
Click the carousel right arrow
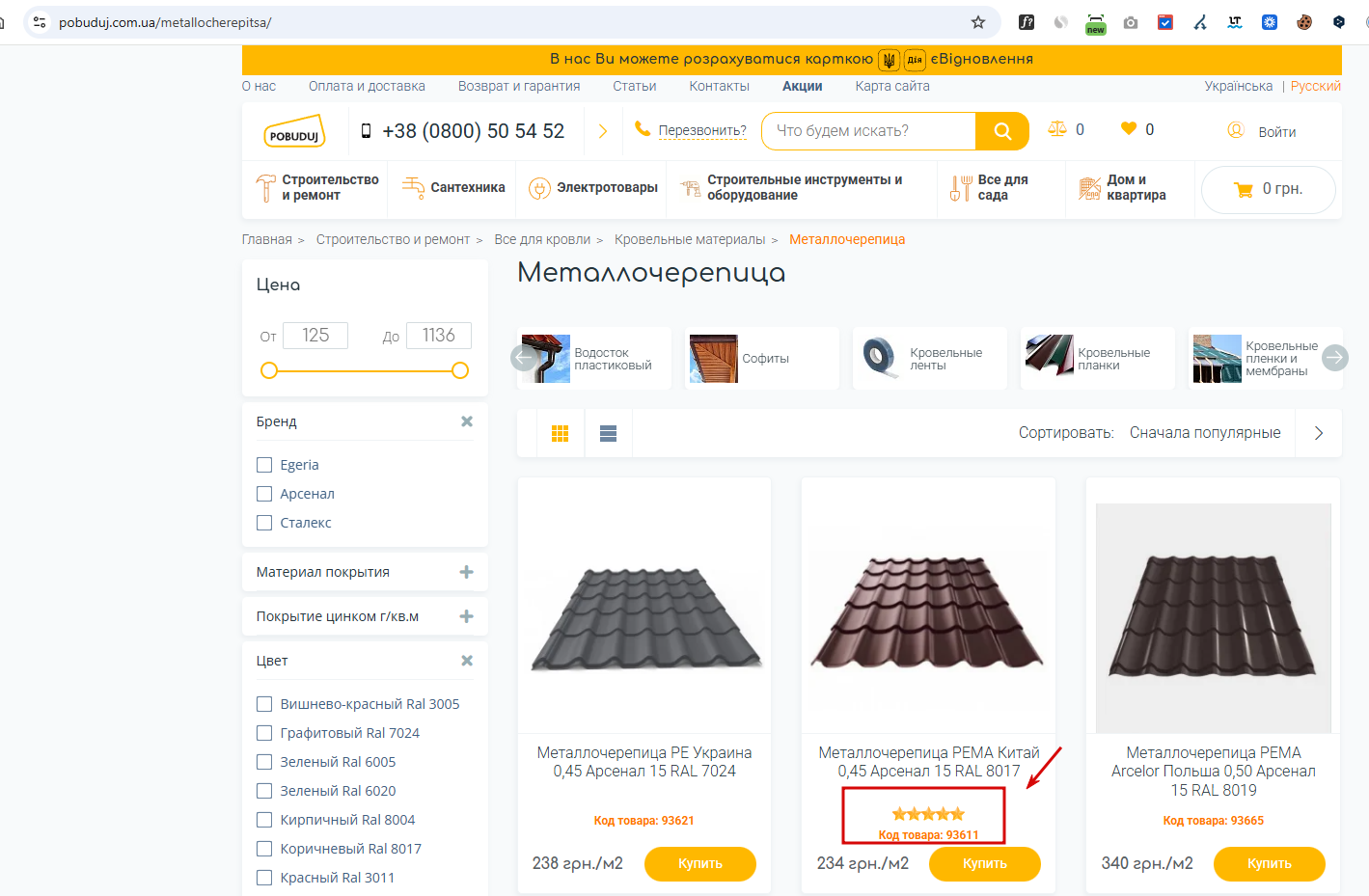pyautogui.click(x=1334, y=358)
